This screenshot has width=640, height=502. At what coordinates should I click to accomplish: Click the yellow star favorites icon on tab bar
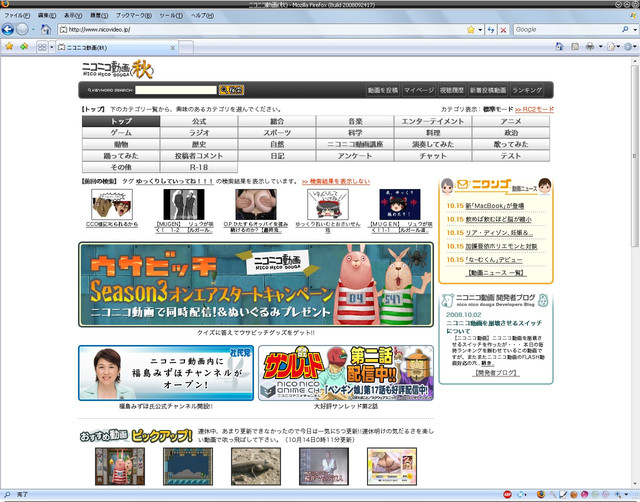(9, 47)
